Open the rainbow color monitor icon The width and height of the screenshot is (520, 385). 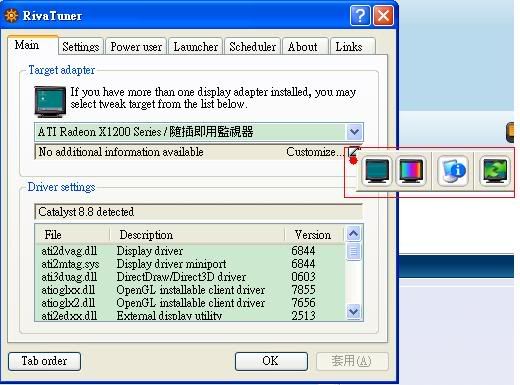point(411,171)
